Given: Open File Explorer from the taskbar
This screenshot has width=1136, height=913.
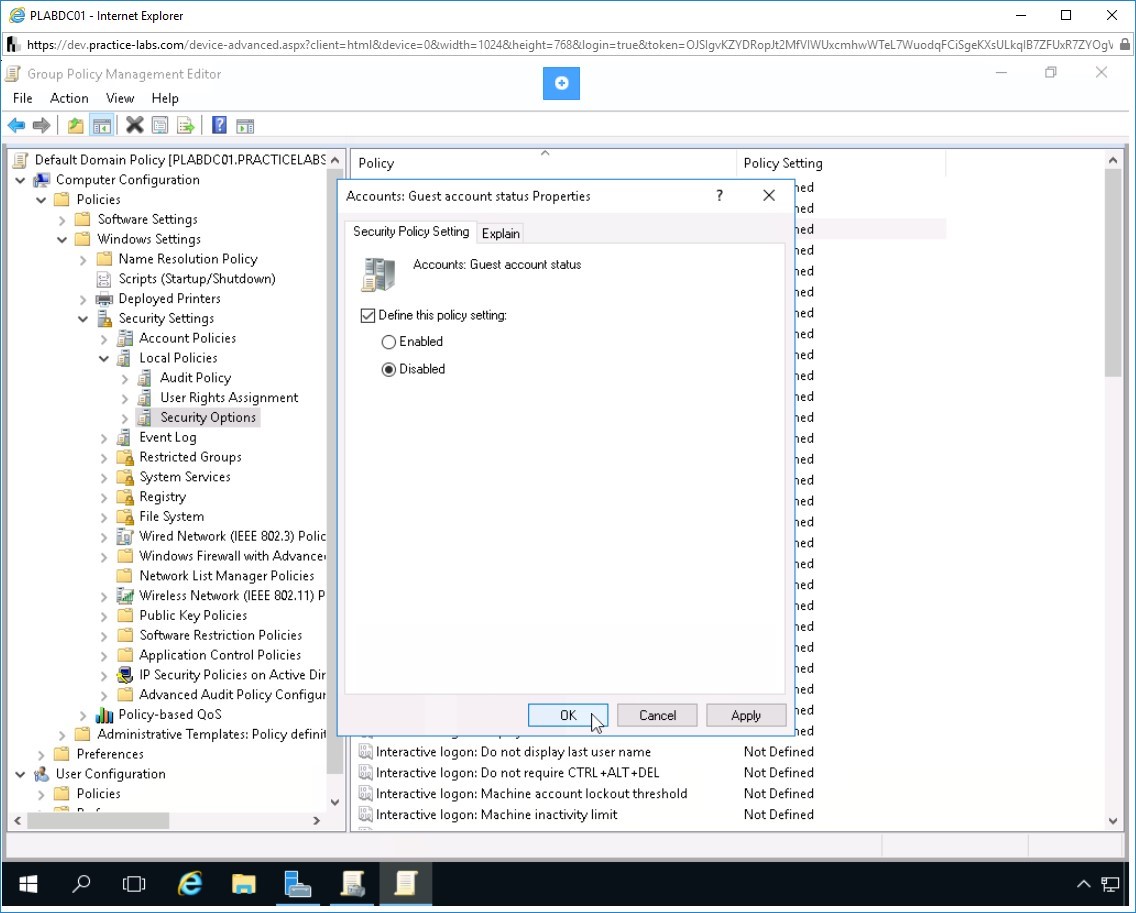Looking at the screenshot, I should tap(243, 883).
